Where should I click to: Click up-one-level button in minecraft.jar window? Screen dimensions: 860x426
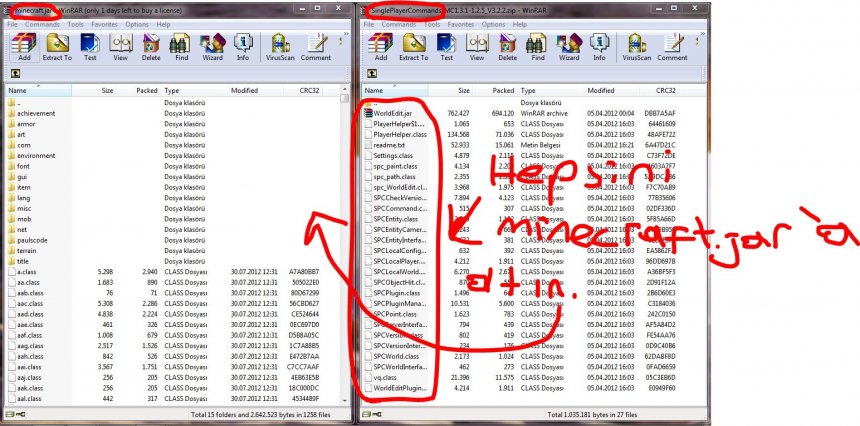tap(15, 73)
